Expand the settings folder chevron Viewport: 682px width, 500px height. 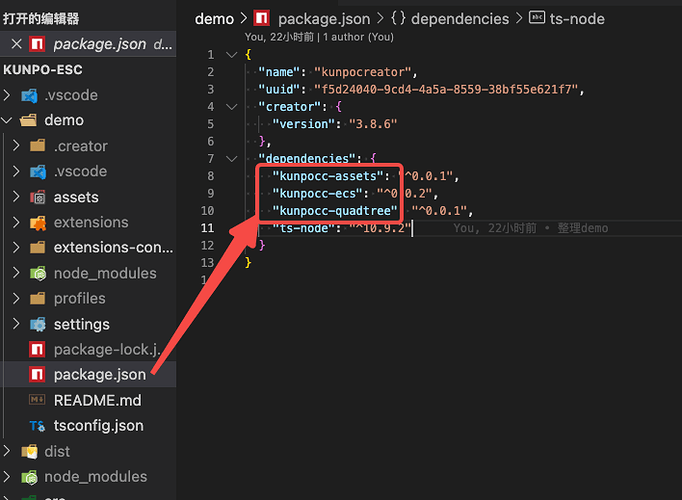point(16,324)
